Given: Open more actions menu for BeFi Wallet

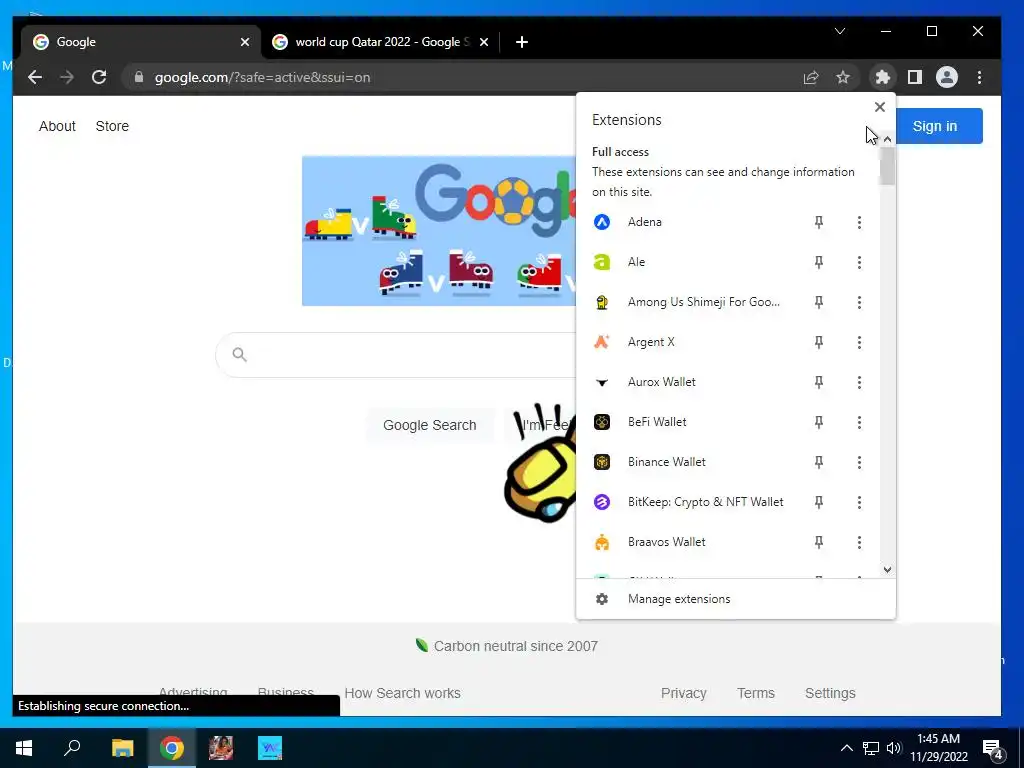Looking at the screenshot, I should 859,422.
